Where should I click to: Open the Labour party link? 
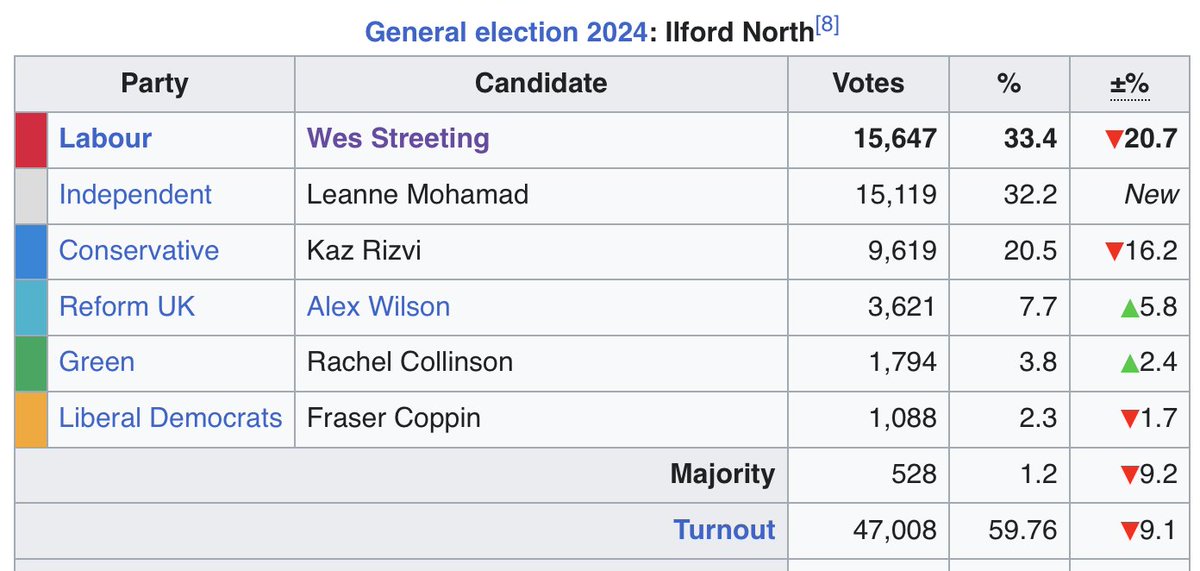[105, 138]
